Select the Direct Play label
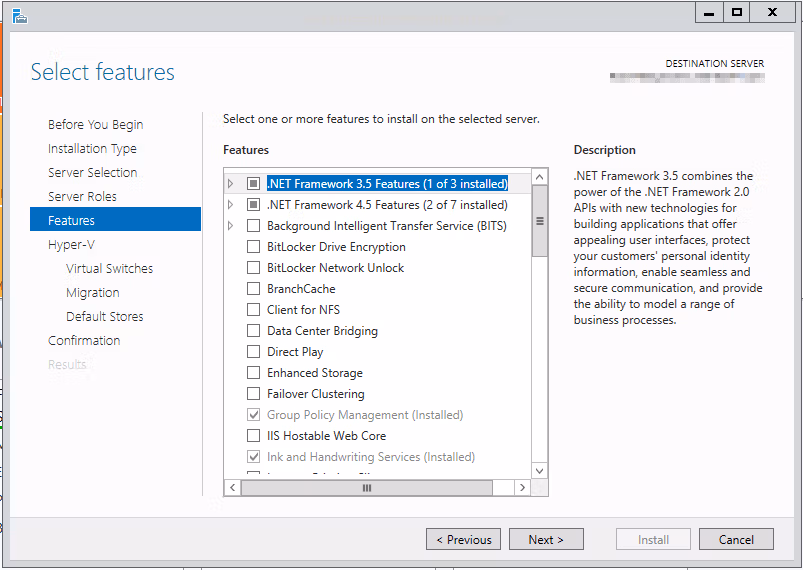Viewport: 803px width, 570px height. coord(295,352)
